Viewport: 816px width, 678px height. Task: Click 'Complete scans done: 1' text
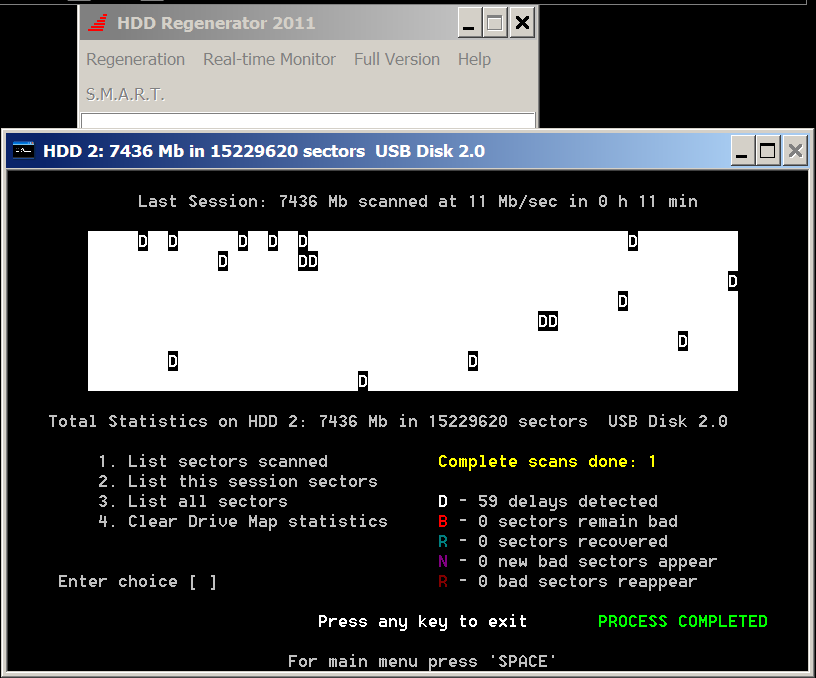(547, 462)
